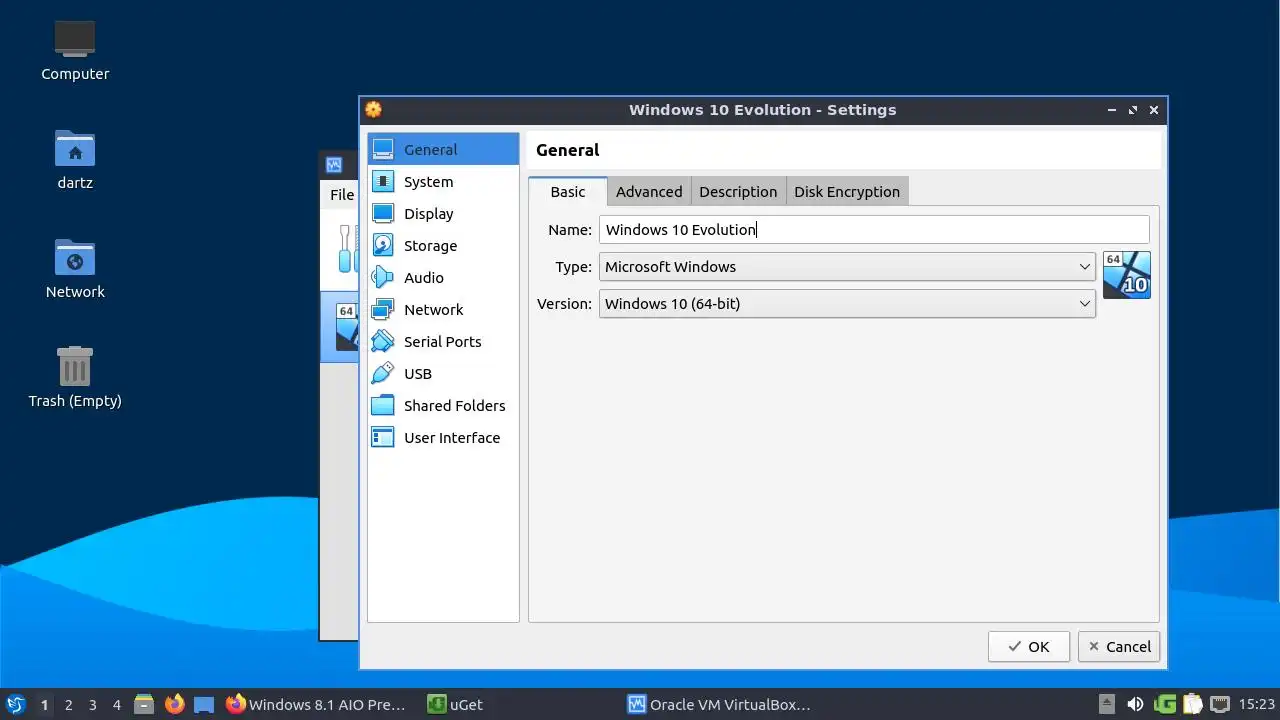This screenshot has height=720, width=1280.
Task: Launch Firefox from the taskbar quick launcher
Action: [x=174, y=704]
